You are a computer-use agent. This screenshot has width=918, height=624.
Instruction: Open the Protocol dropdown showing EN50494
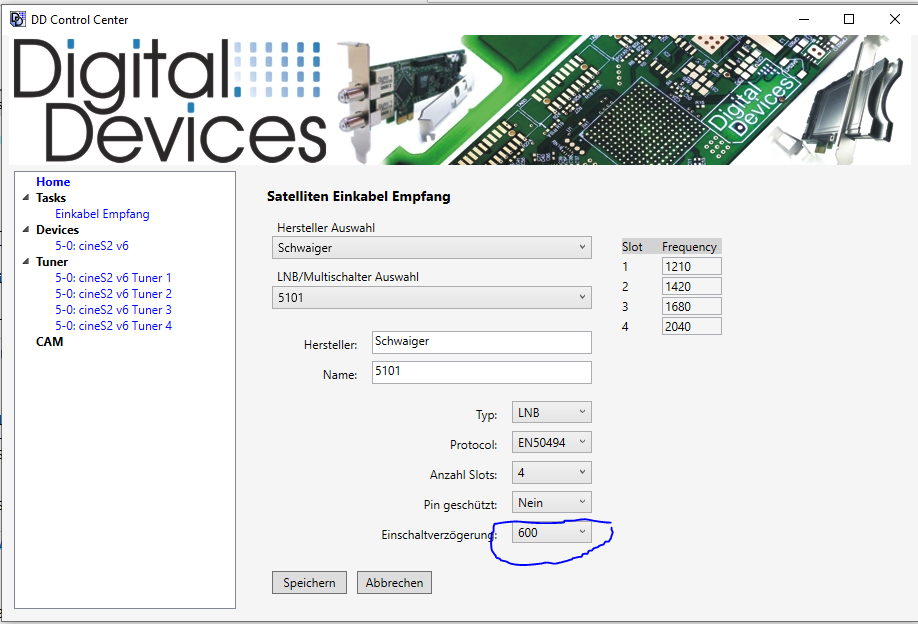tap(552, 443)
